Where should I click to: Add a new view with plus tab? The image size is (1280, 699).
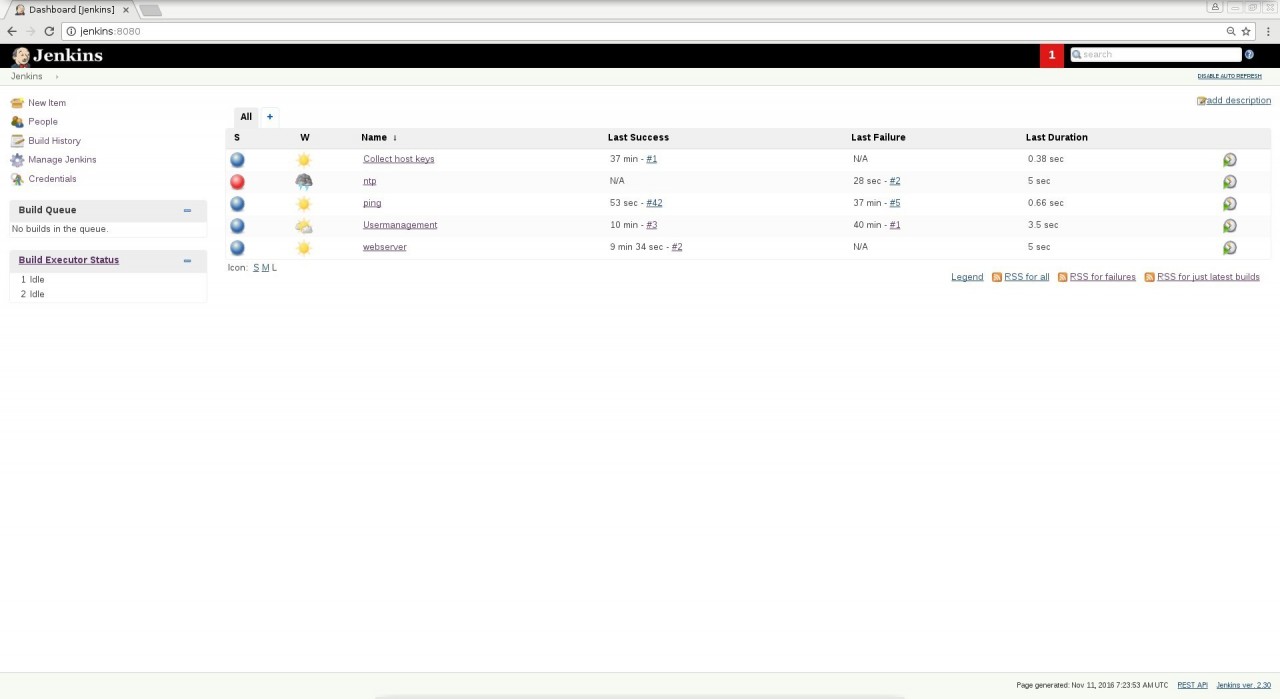[270, 117]
